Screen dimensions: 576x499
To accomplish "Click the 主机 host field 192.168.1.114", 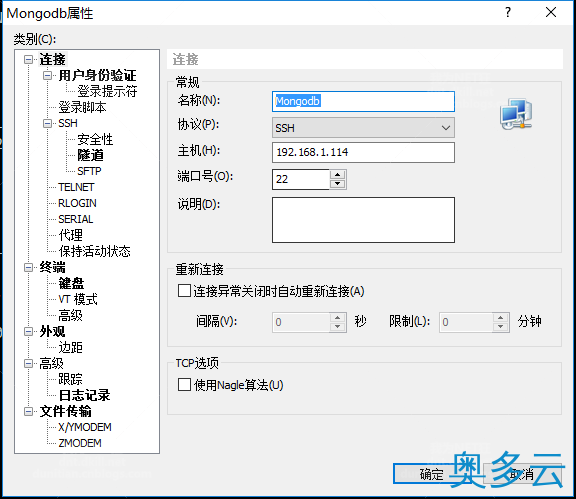I will (x=363, y=152).
